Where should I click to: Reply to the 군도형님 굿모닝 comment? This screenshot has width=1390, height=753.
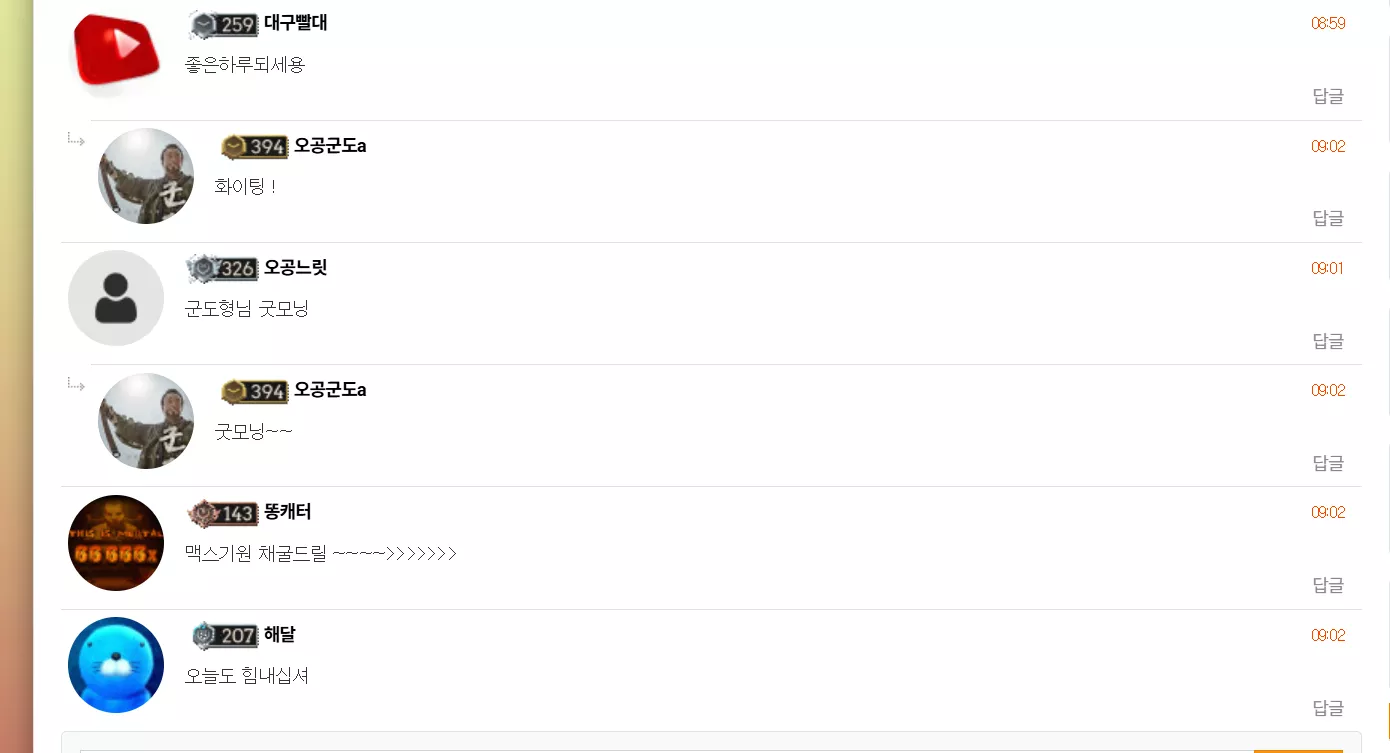(x=1328, y=341)
